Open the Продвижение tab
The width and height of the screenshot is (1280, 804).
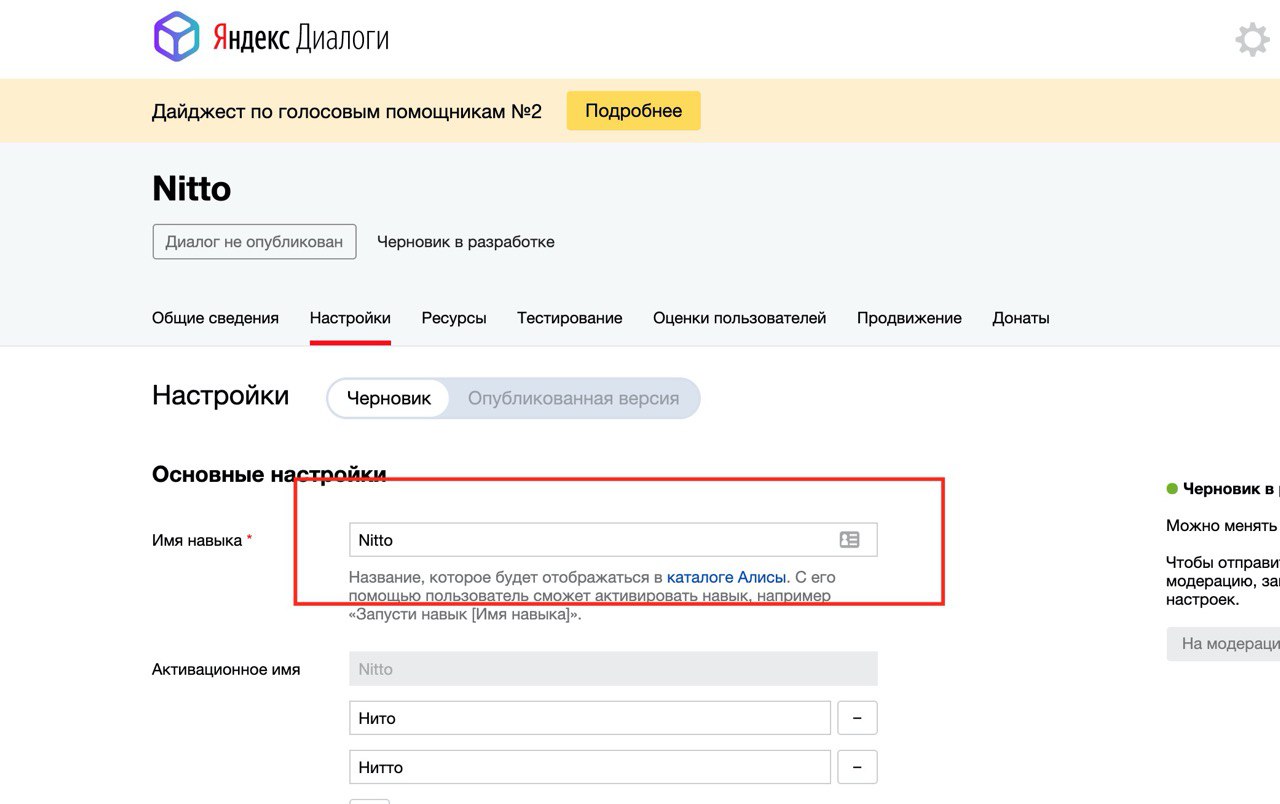[909, 318]
